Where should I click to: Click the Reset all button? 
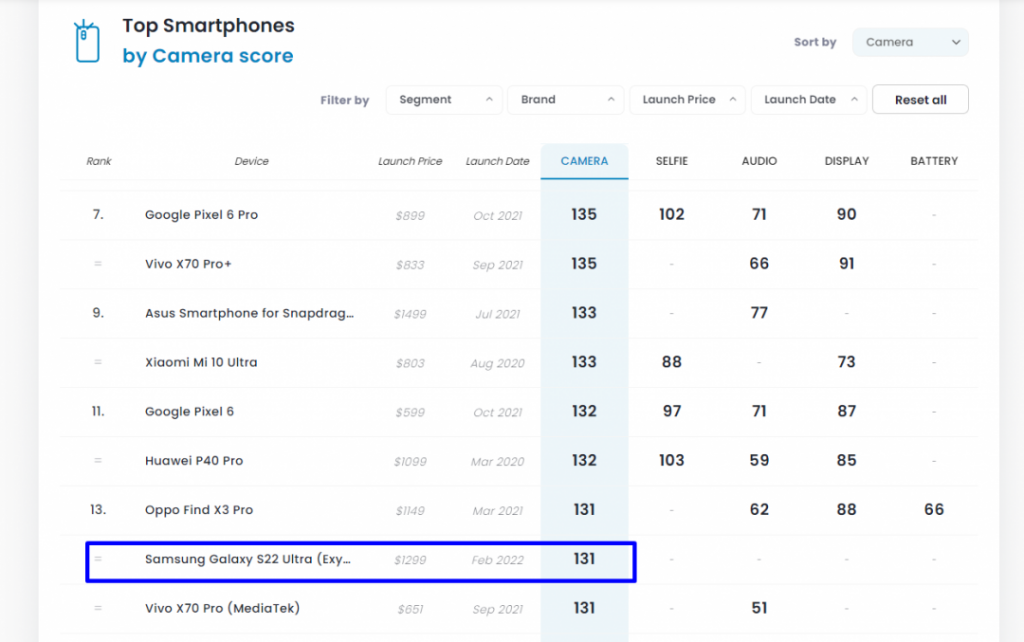pyautogui.click(x=920, y=100)
